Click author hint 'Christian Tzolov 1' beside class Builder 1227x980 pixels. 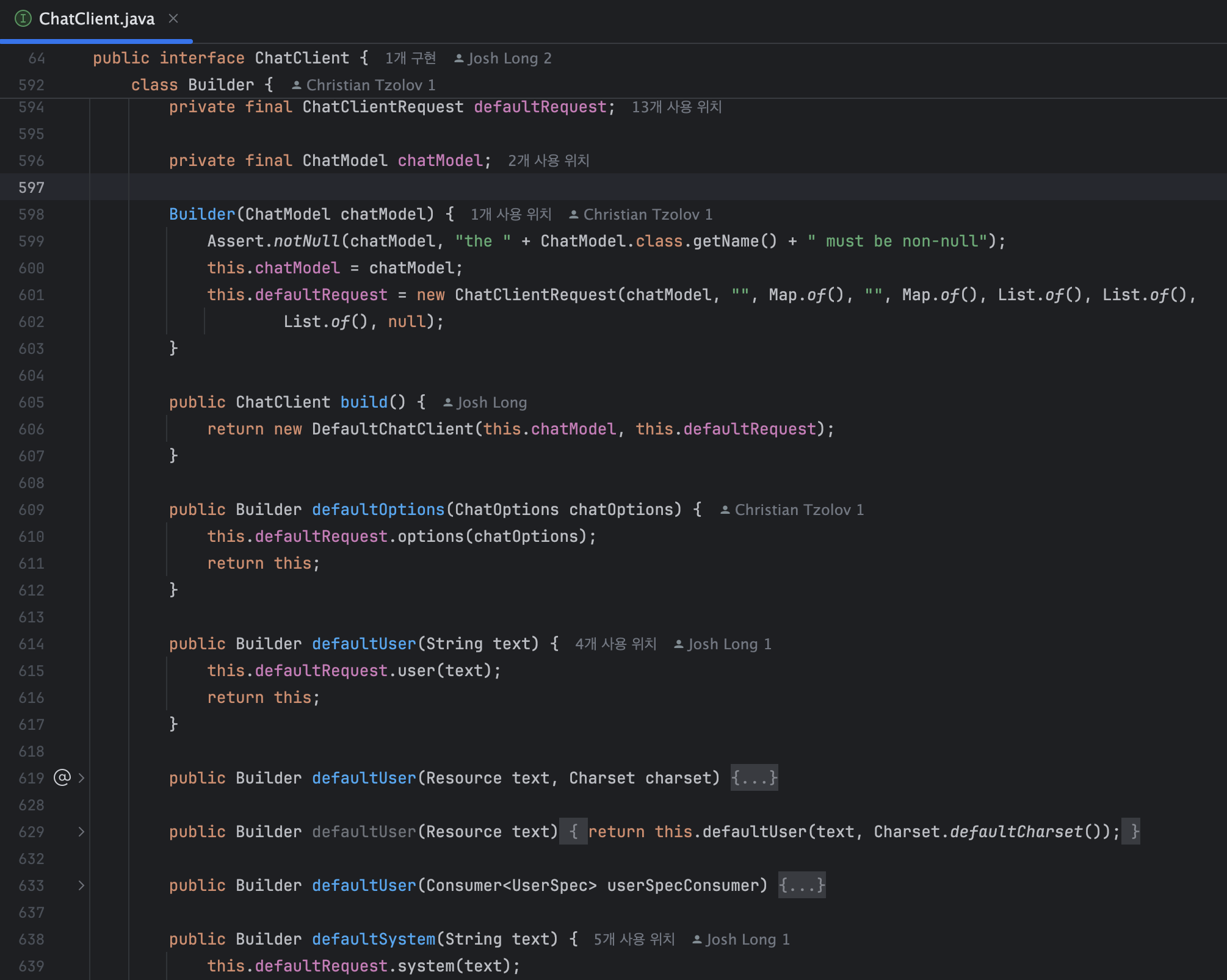click(x=364, y=85)
